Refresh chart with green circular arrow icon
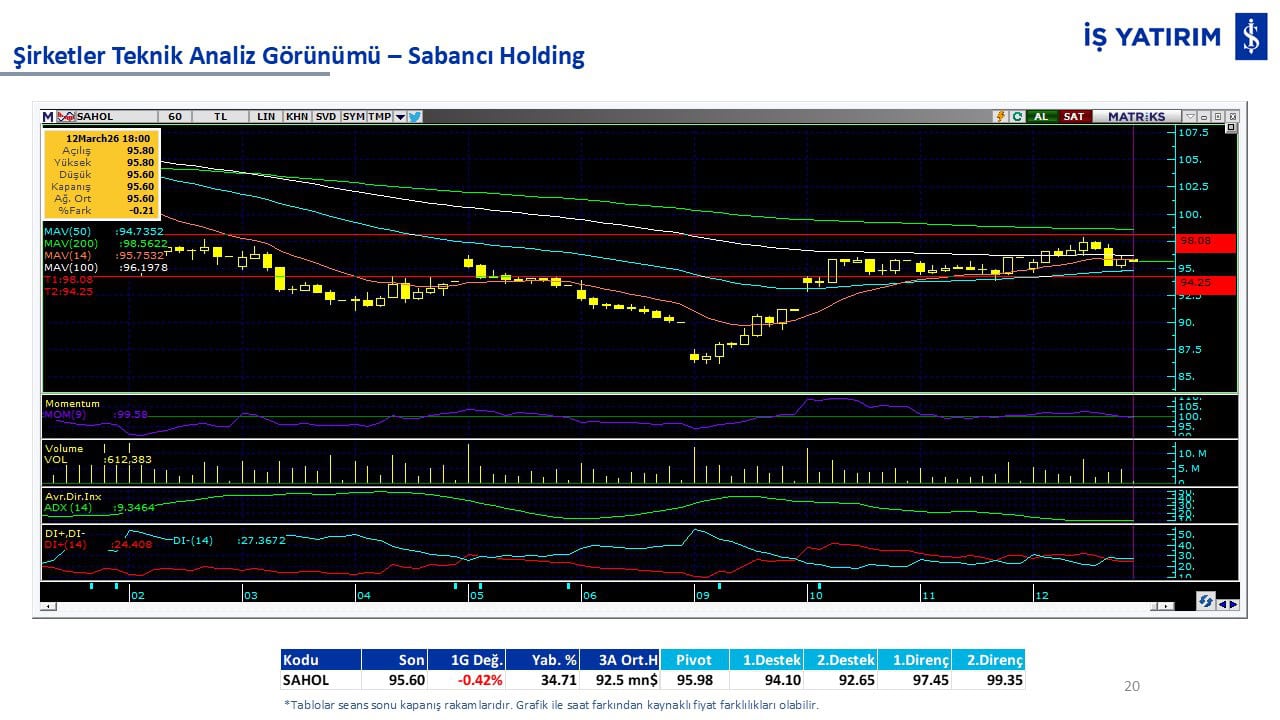Screen dimensions: 1280x720 [1017, 116]
